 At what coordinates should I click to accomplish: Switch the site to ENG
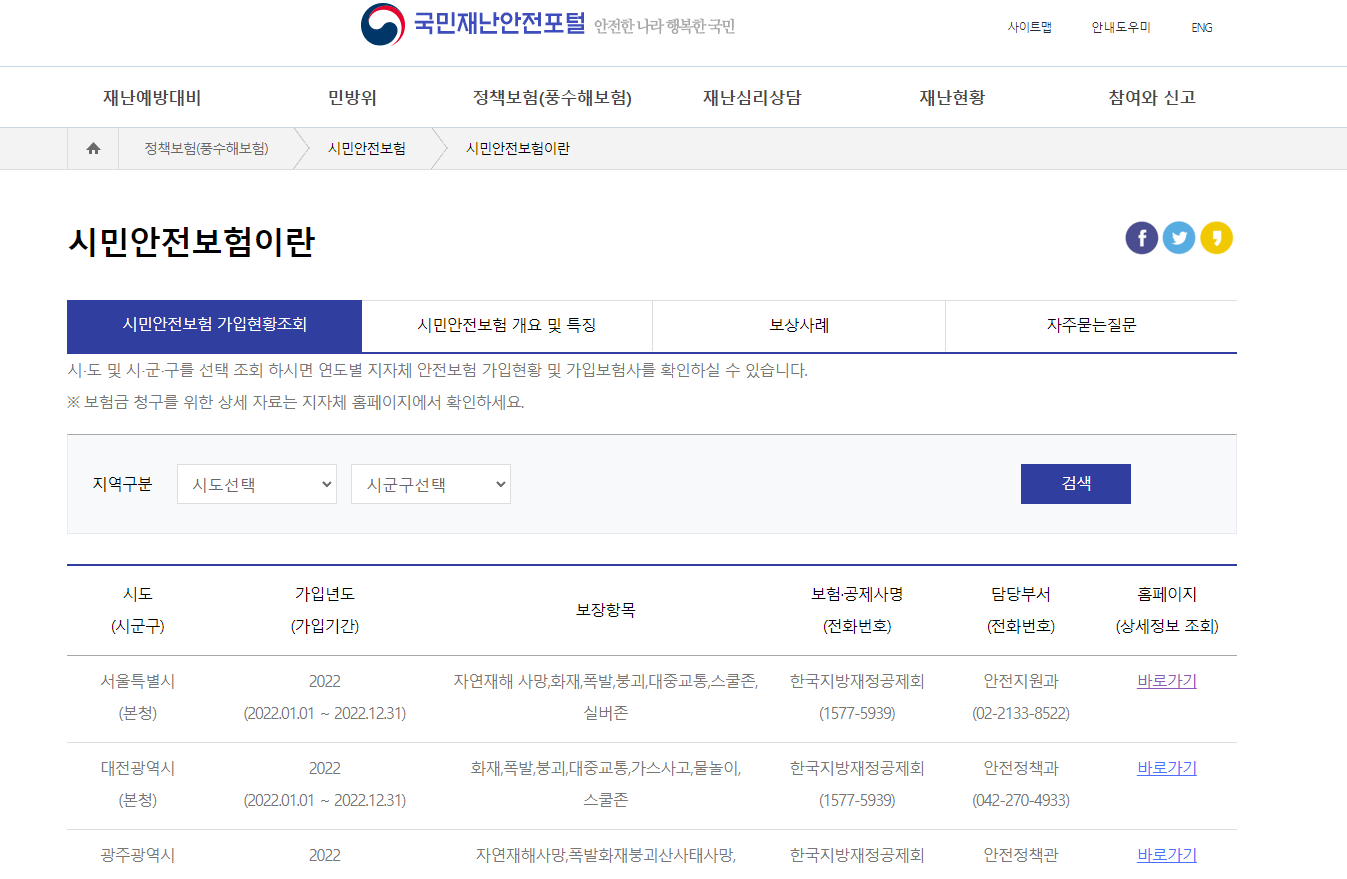1201,27
